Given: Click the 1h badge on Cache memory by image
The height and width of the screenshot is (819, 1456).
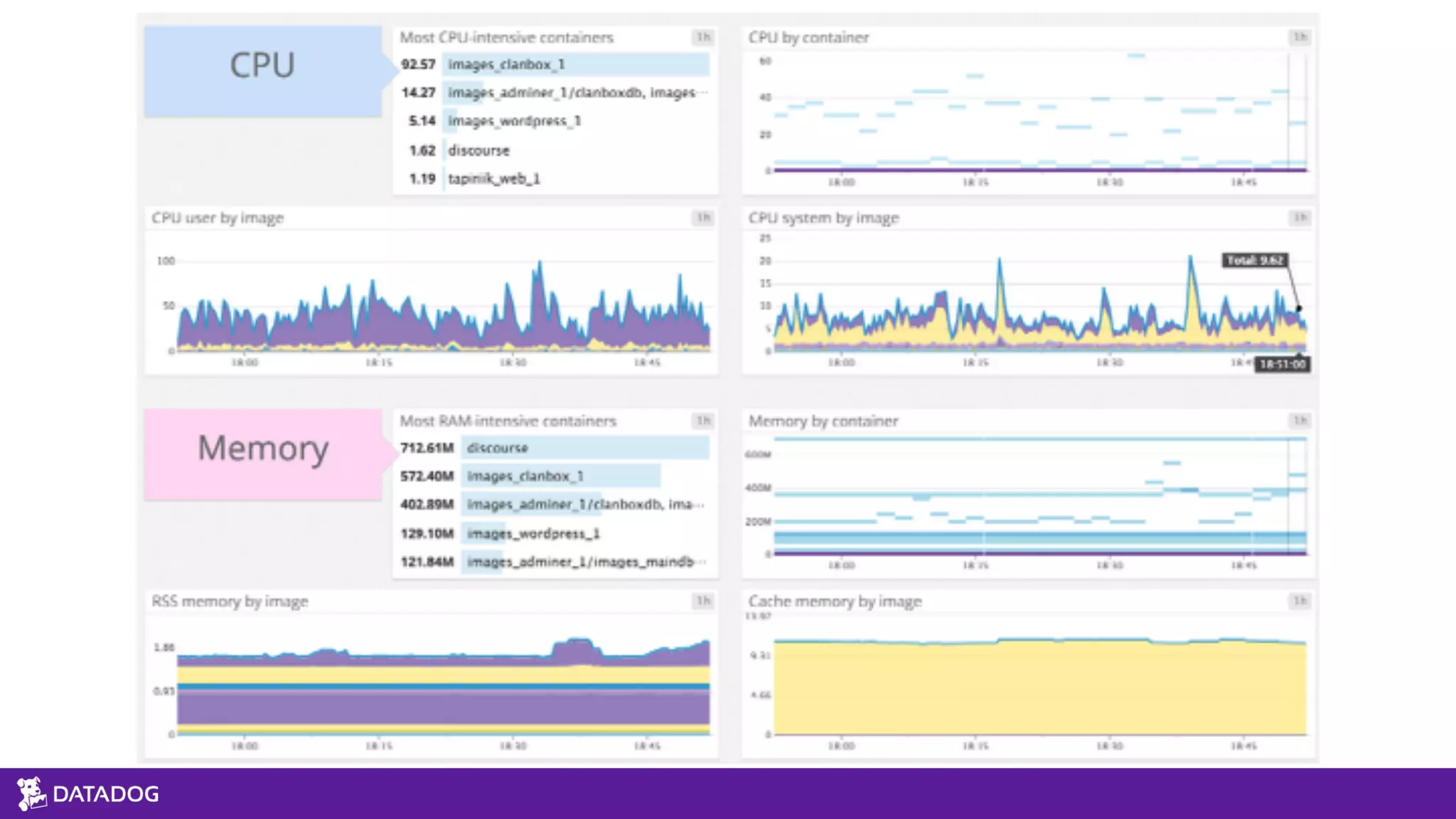Looking at the screenshot, I should pyautogui.click(x=1300, y=601).
